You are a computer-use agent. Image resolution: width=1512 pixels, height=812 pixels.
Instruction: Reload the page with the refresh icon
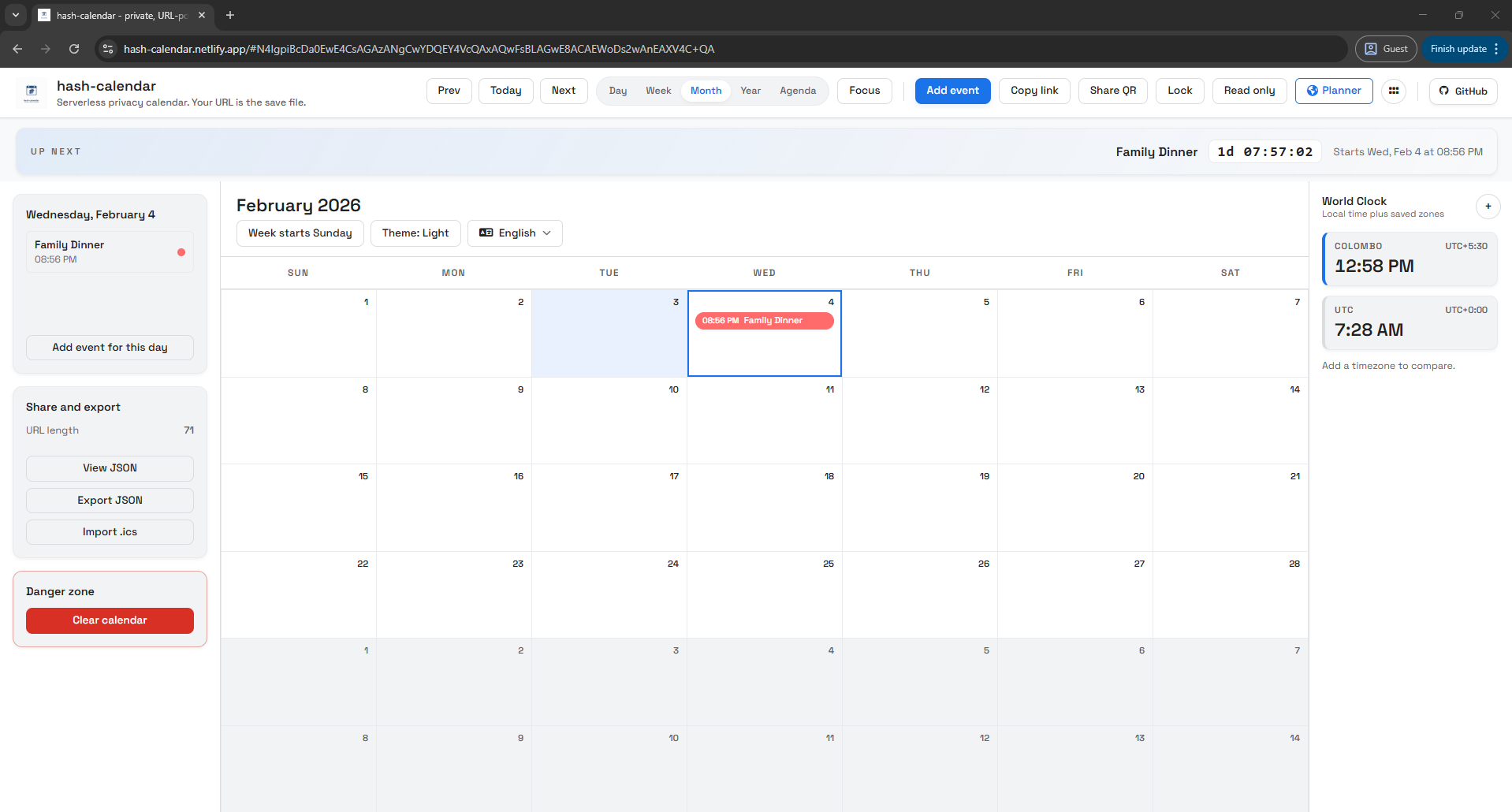point(74,49)
